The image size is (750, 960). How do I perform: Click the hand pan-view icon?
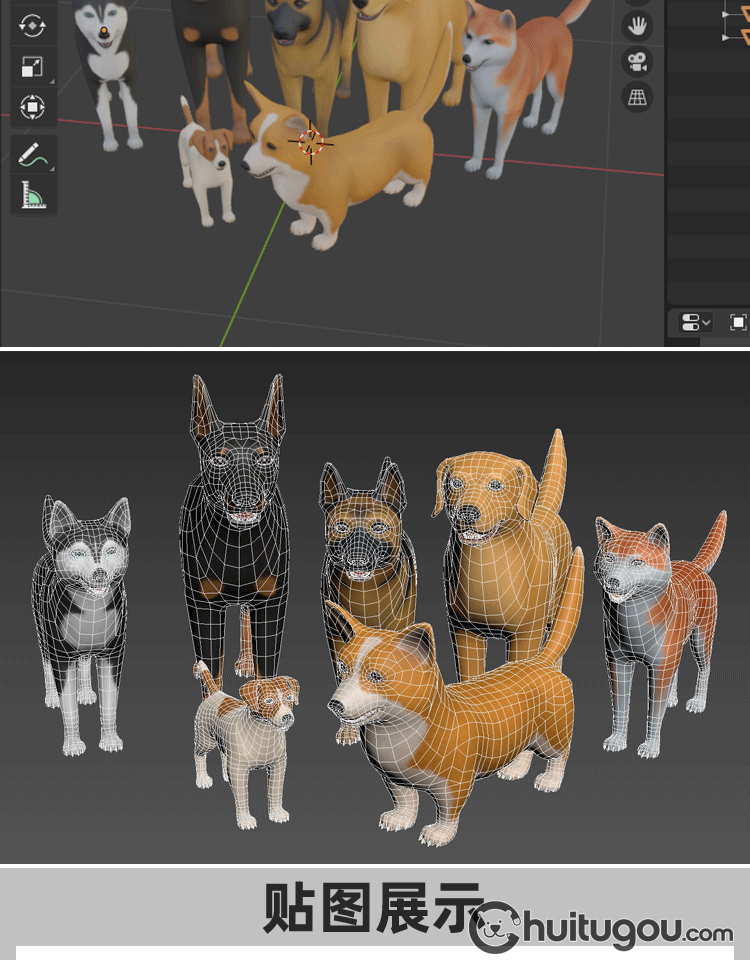tap(637, 25)
